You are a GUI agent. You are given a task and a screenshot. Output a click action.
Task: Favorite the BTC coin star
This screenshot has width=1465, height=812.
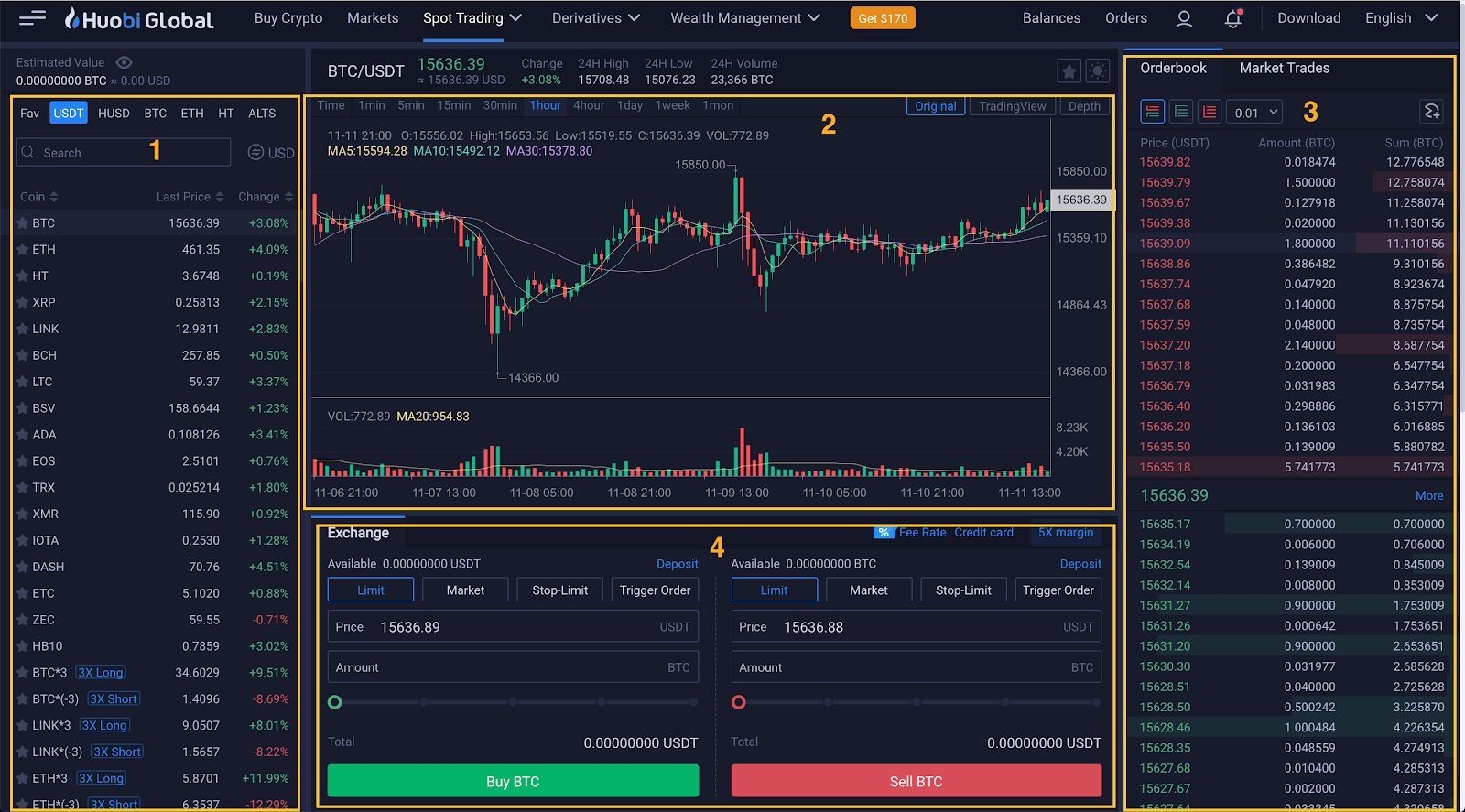pos(23,222)
